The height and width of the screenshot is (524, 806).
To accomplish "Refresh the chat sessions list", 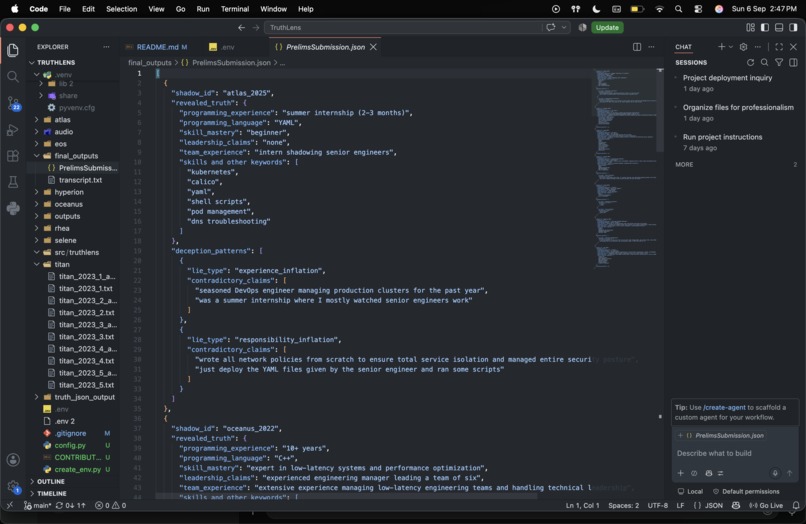I will pyautogui.click(x=750, y=62).
